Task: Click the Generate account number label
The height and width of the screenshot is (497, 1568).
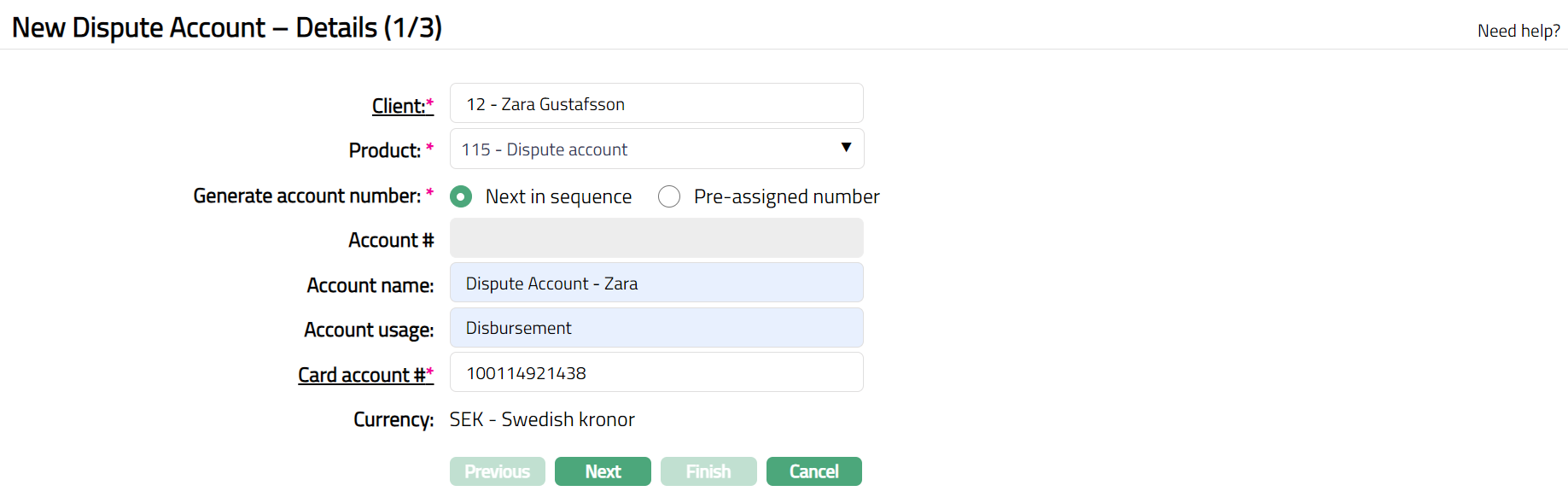Action: pos(307,196)
